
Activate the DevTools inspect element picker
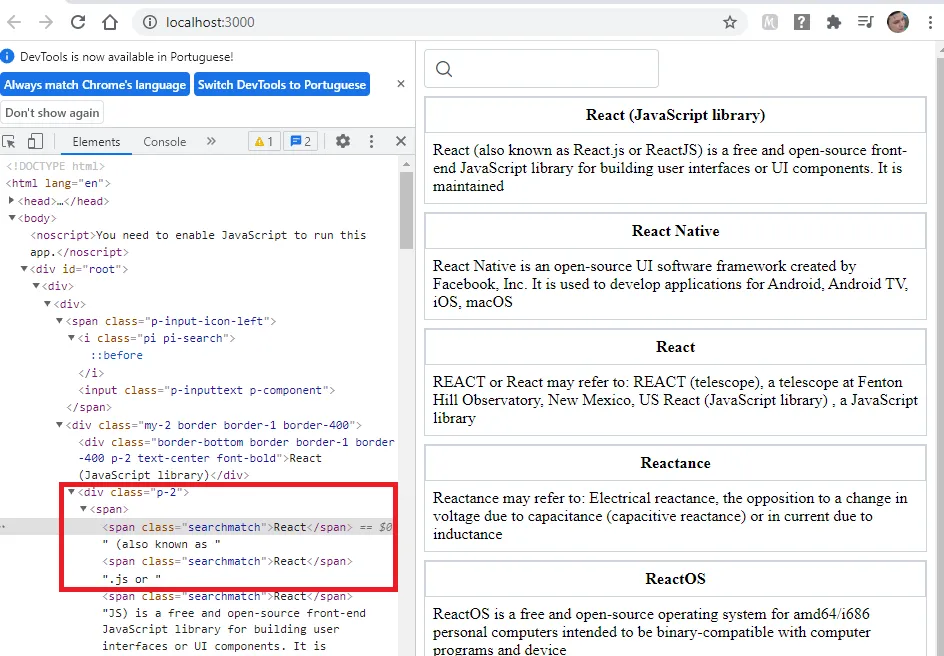[x=9, y=141]
